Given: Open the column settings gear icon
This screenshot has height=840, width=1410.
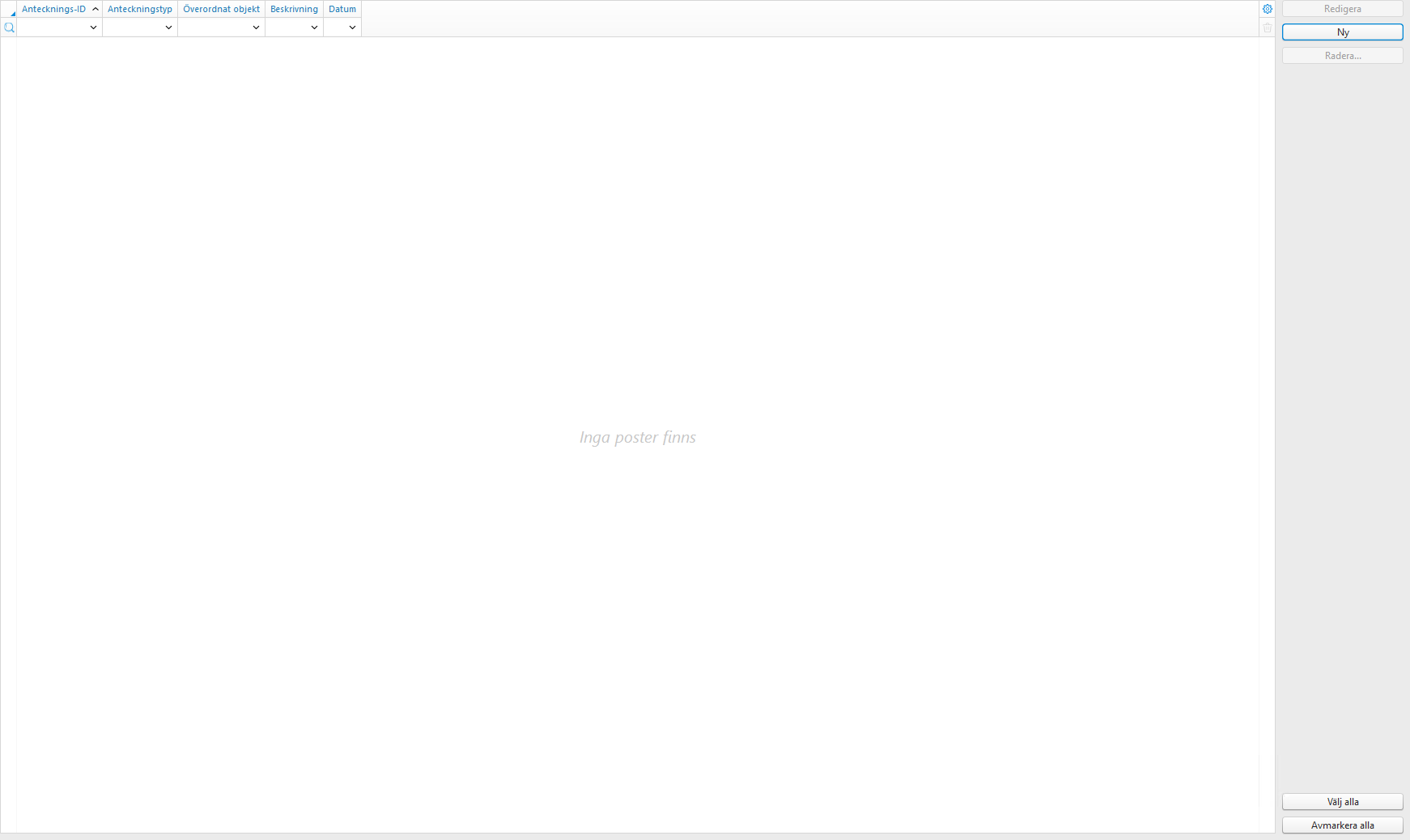Looking at the screenshot, I should click(1267, 9).
